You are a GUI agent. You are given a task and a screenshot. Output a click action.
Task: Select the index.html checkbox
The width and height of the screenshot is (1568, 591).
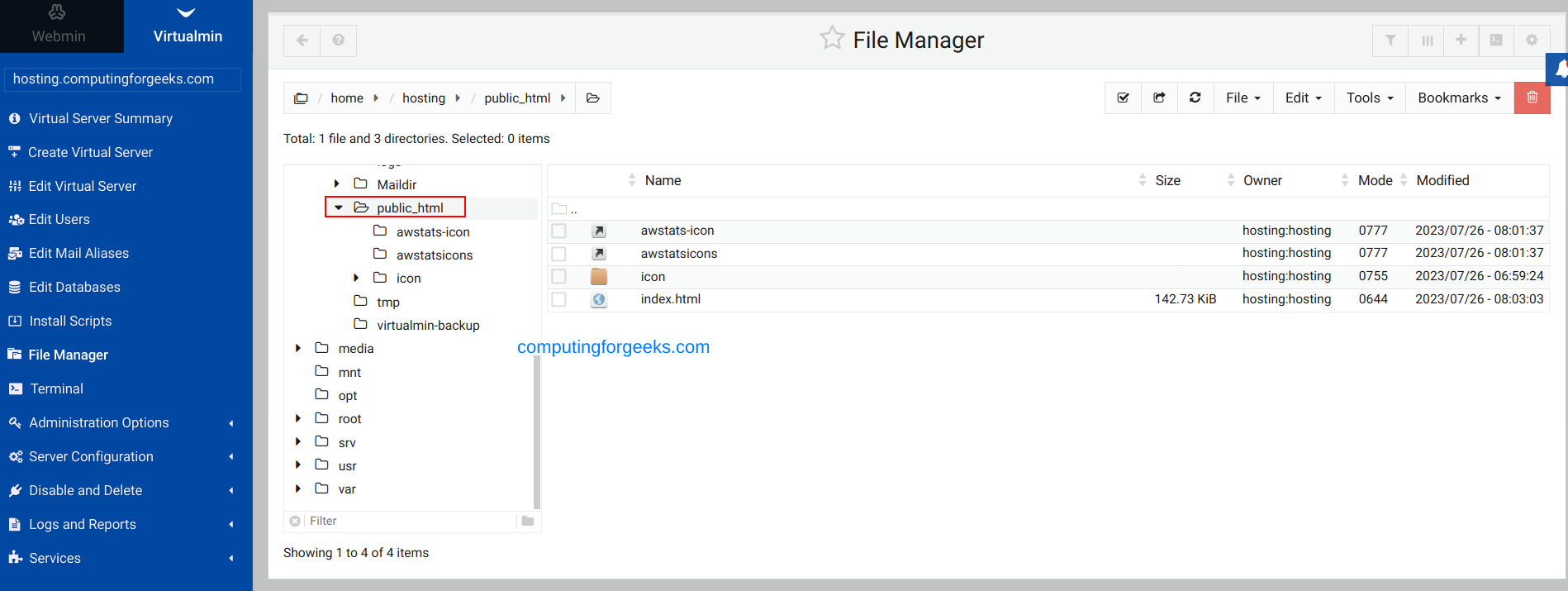[559, 299]
